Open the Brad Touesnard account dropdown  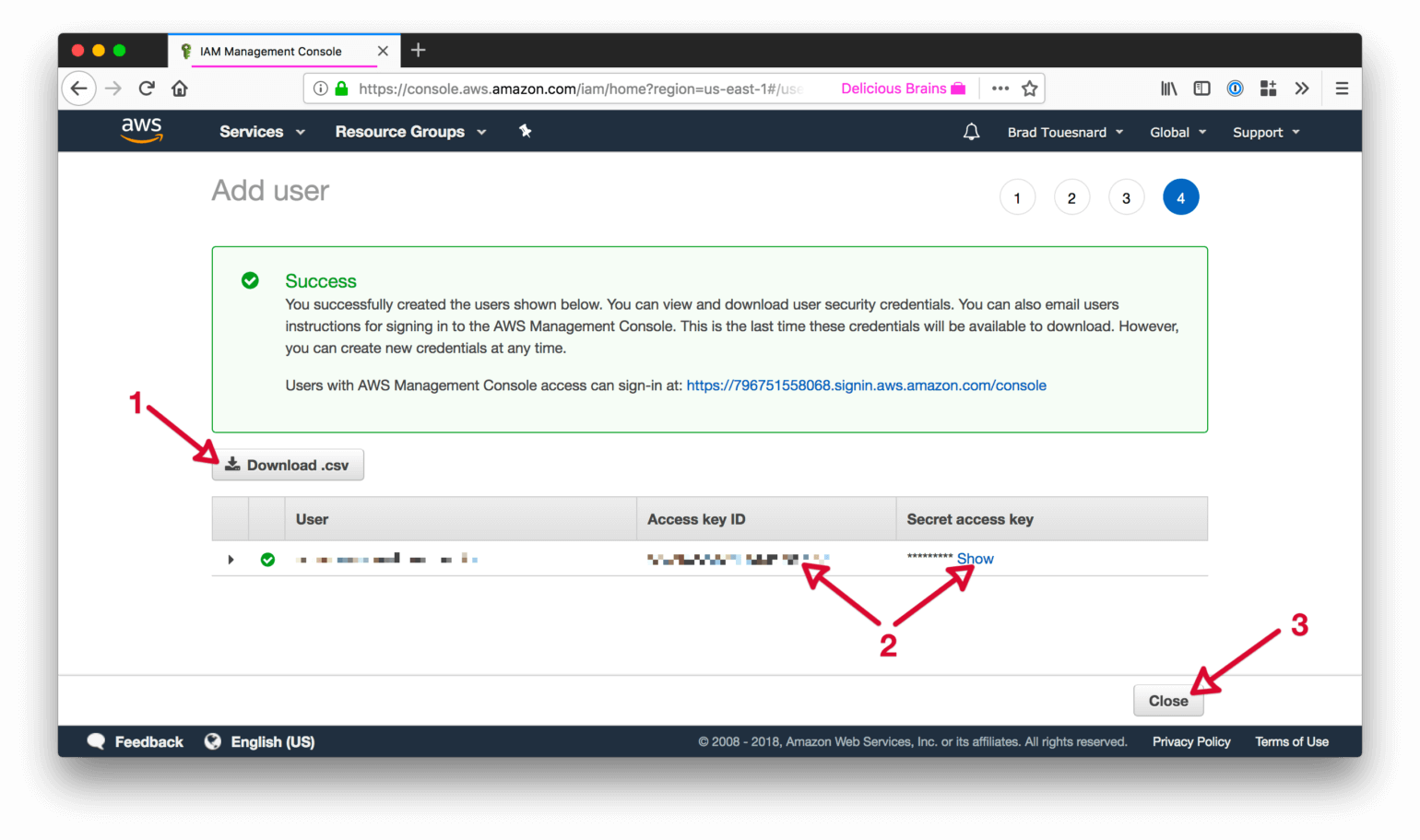point(1065,132)
